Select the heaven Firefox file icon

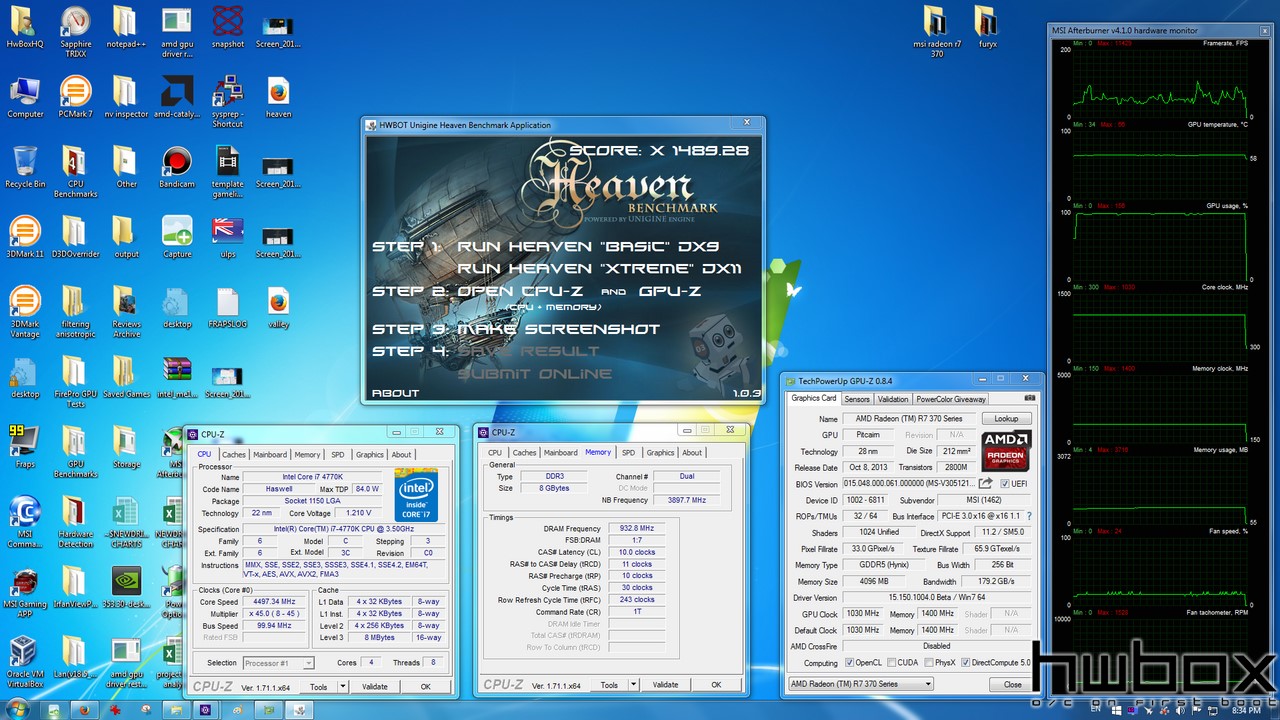(x=278, y=97)
